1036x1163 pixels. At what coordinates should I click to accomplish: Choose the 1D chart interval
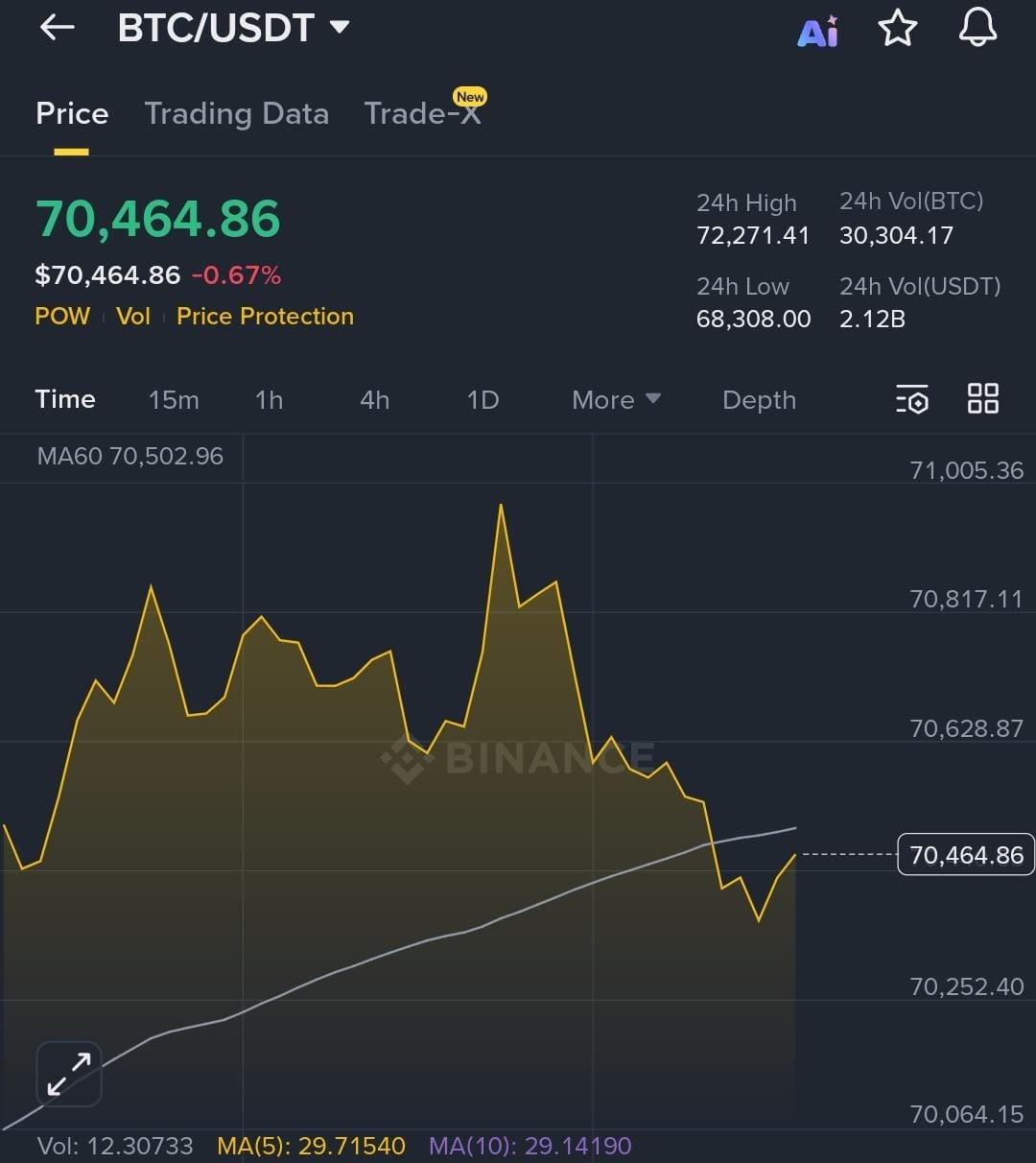483,400
